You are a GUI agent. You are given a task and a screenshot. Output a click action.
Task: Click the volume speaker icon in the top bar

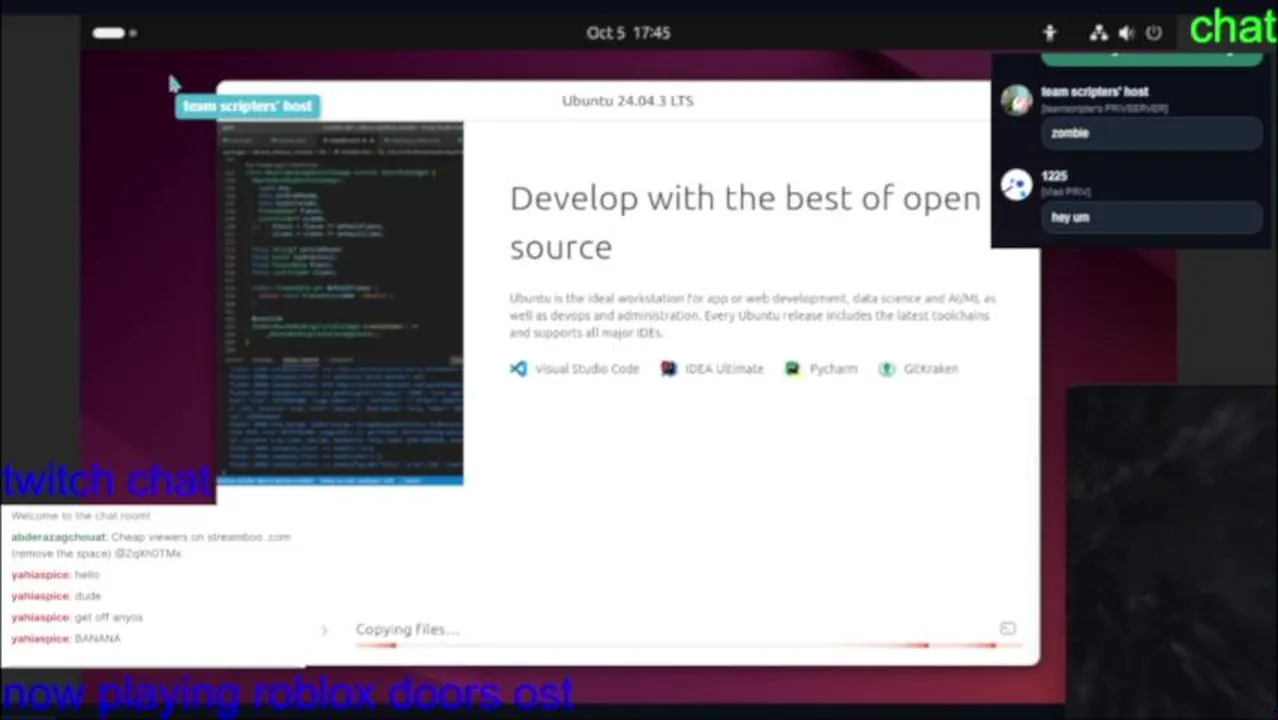click(1127, 33)
